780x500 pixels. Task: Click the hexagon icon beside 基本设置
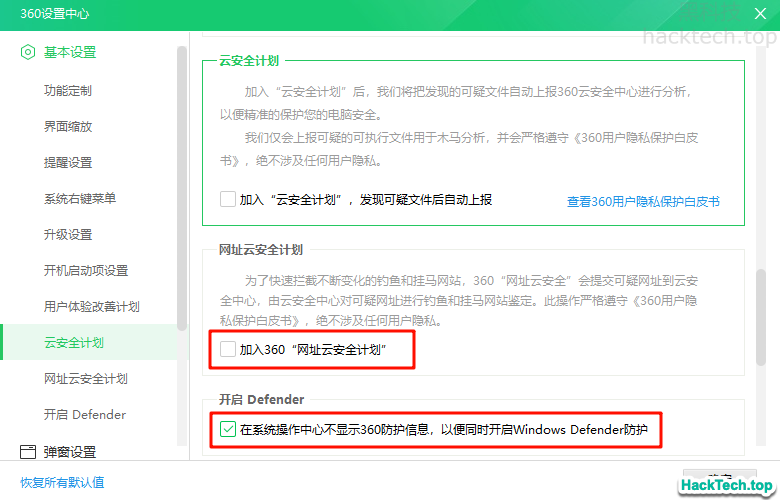pyautogui.click(x=28, y=52)
